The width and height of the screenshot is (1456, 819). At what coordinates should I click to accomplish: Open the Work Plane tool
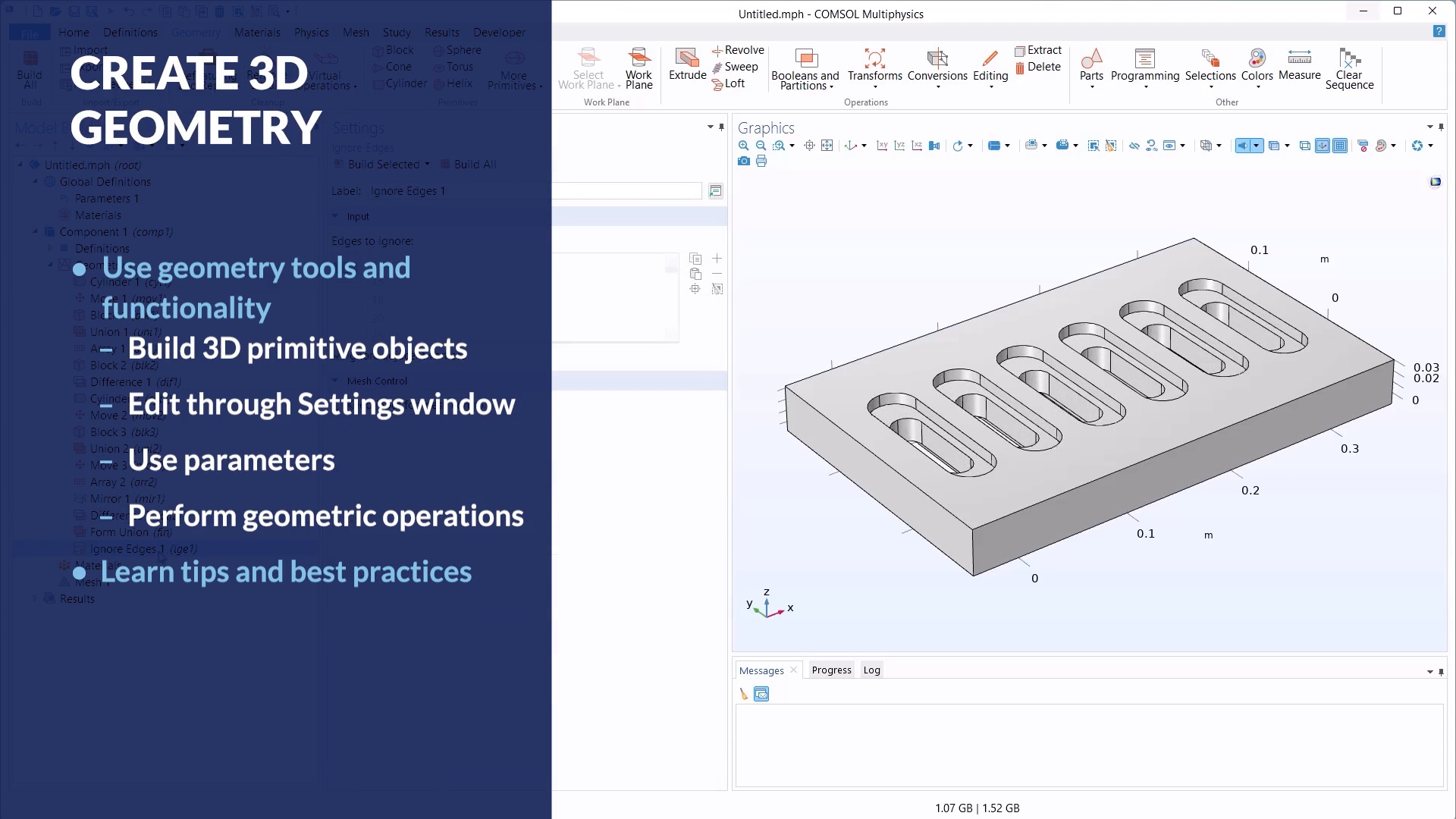click(x=639, y=69)
